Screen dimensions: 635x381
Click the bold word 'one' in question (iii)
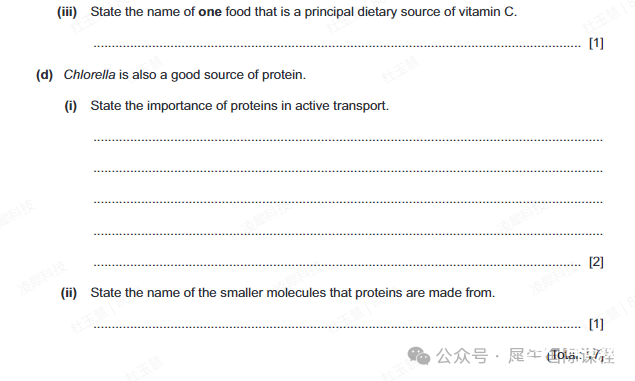[x=210, y=12]
